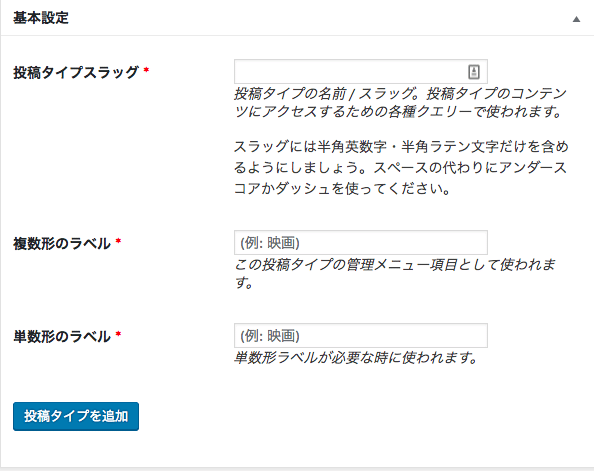Click the line starting スラッグには半角英数字
This screenshot has width=594, height=471.
coord(401,146)
